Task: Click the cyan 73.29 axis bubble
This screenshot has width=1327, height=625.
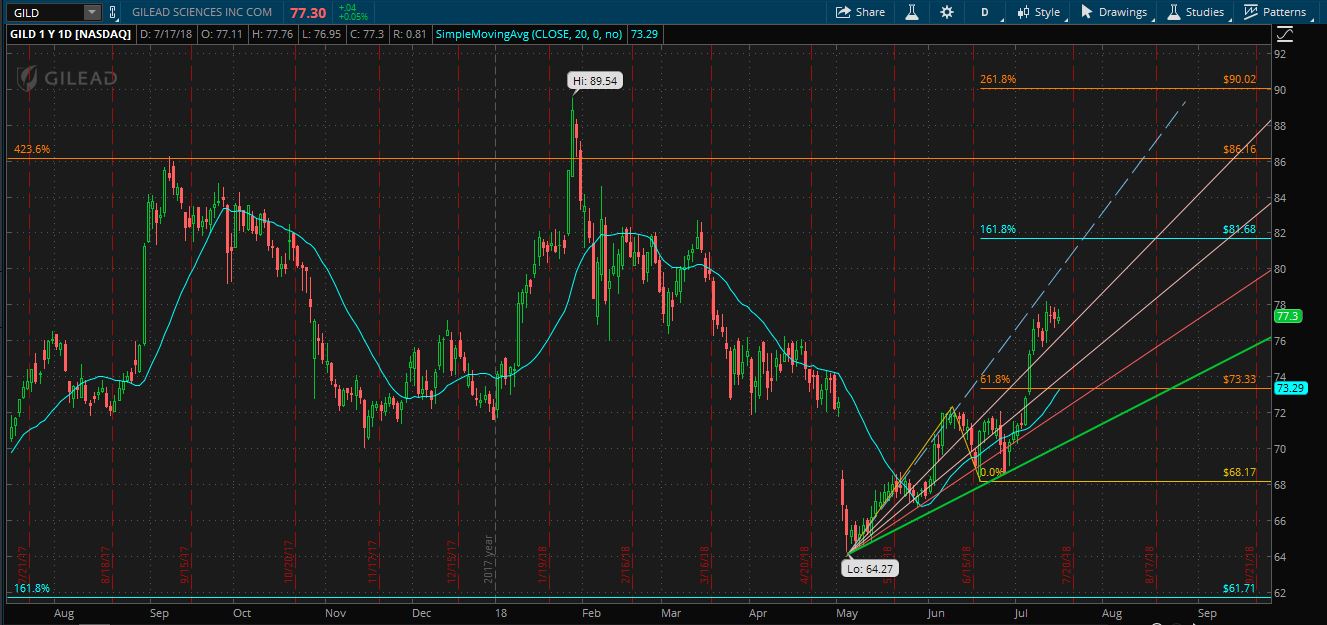Action: [1289, 388]
